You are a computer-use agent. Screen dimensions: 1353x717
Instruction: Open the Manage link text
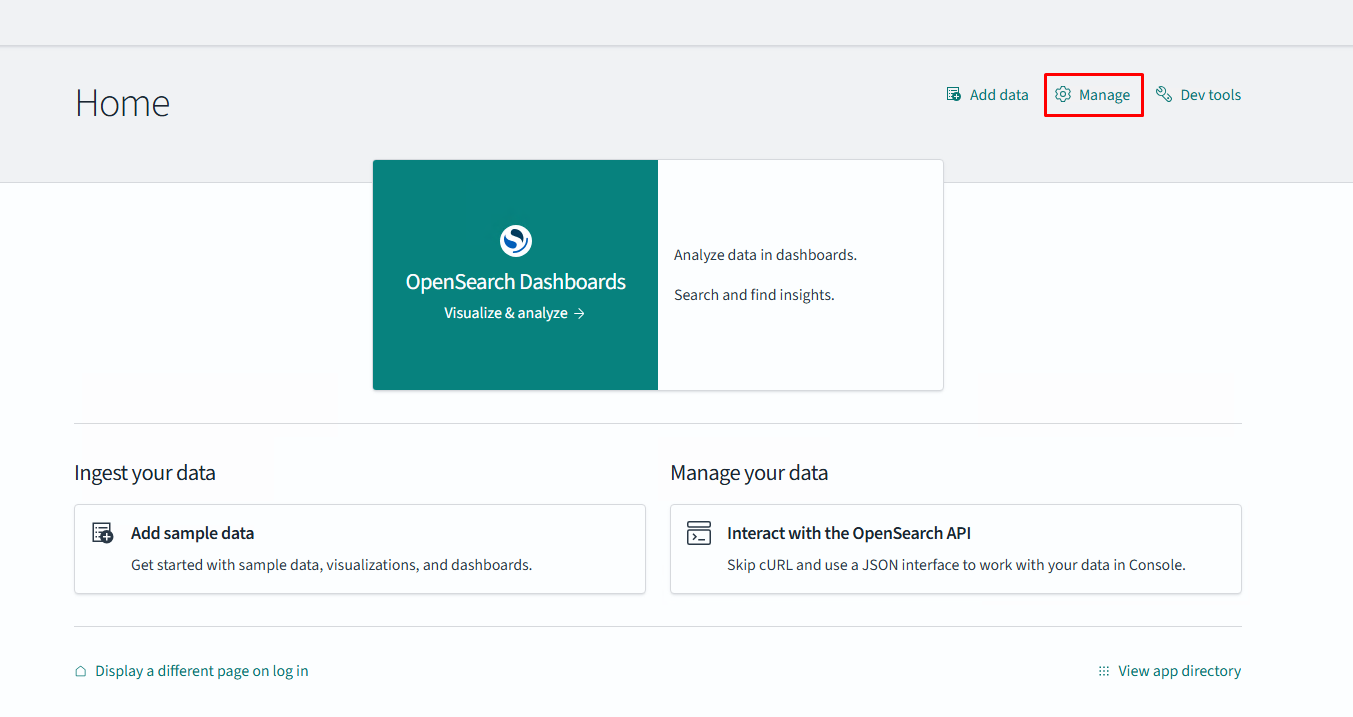pos(1104,95)
